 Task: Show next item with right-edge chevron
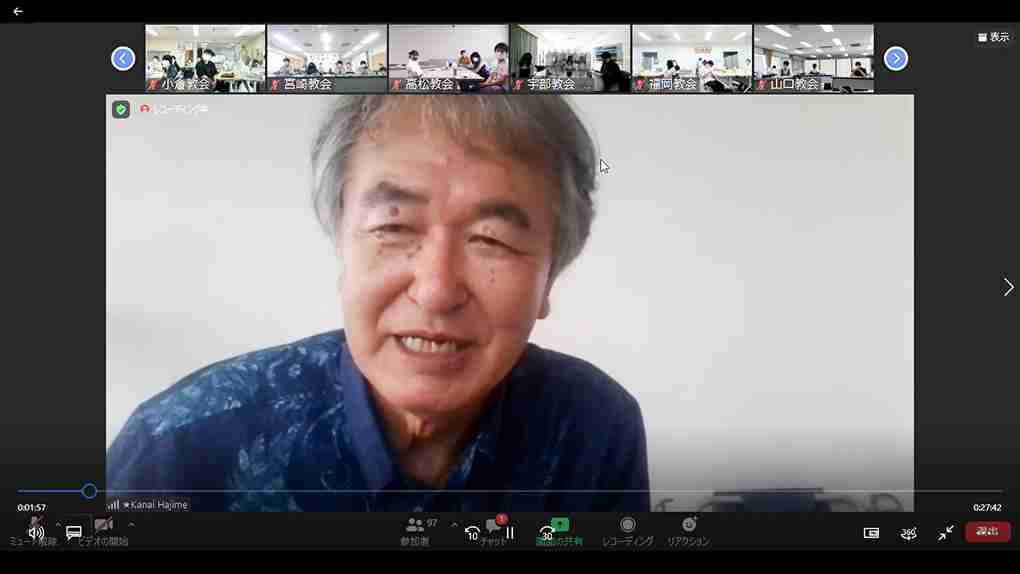(x=1008, y=286)
